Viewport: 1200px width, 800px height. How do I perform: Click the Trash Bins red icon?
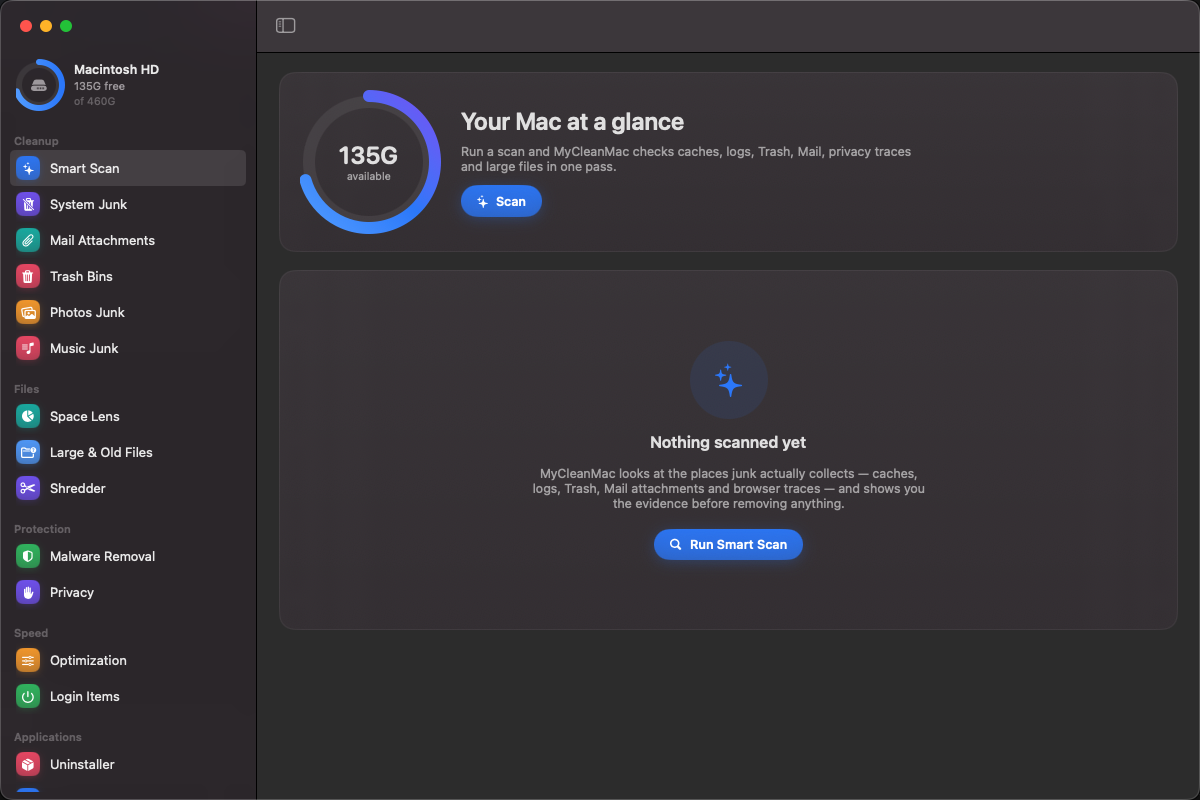coord(28,276)
